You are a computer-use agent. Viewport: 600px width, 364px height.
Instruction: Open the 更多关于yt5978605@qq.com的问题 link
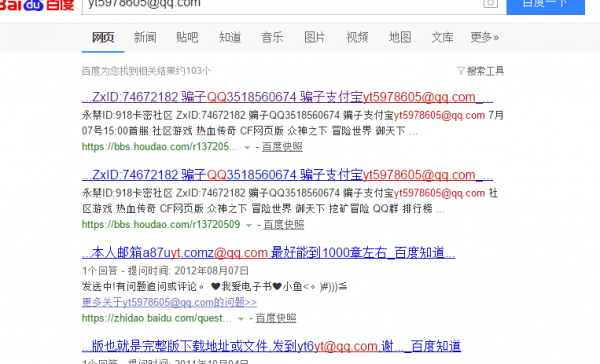pyautogui.click(x=169, y=302)
